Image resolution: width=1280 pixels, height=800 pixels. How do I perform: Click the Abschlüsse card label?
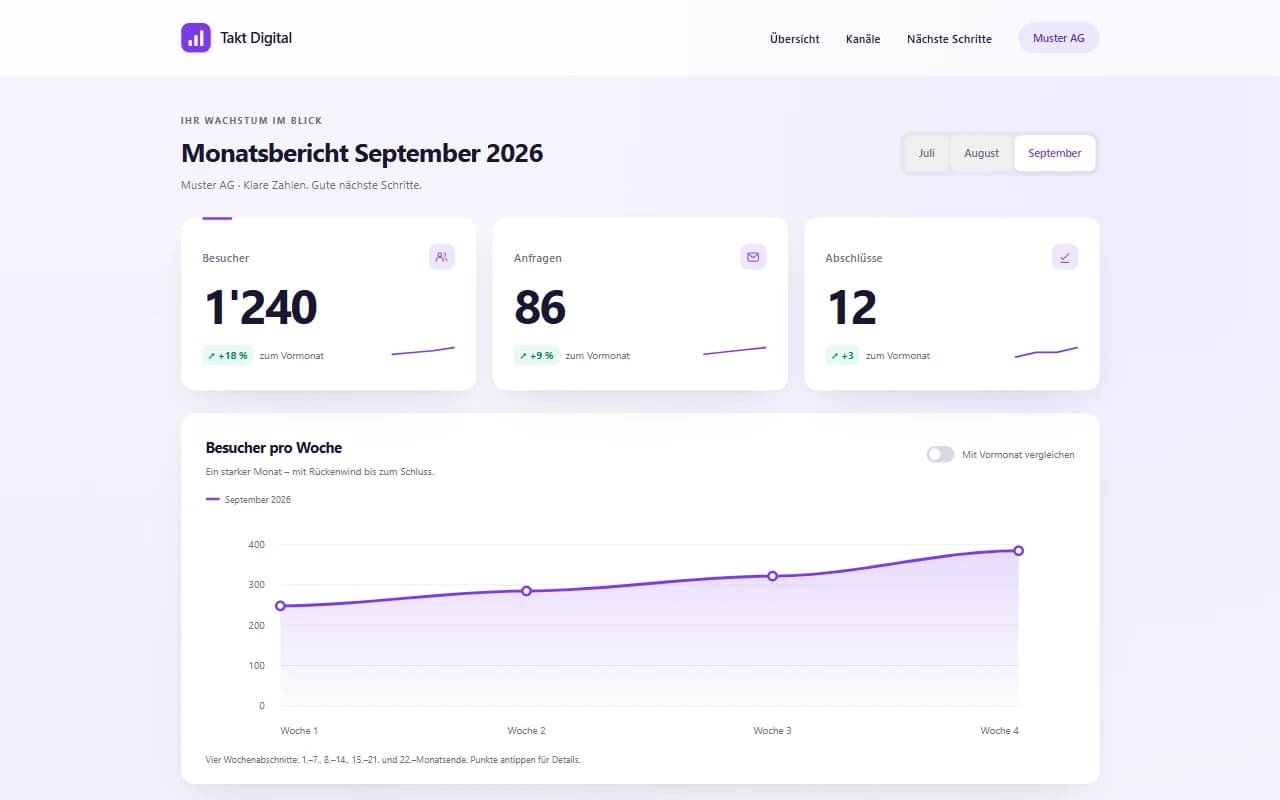854,258
